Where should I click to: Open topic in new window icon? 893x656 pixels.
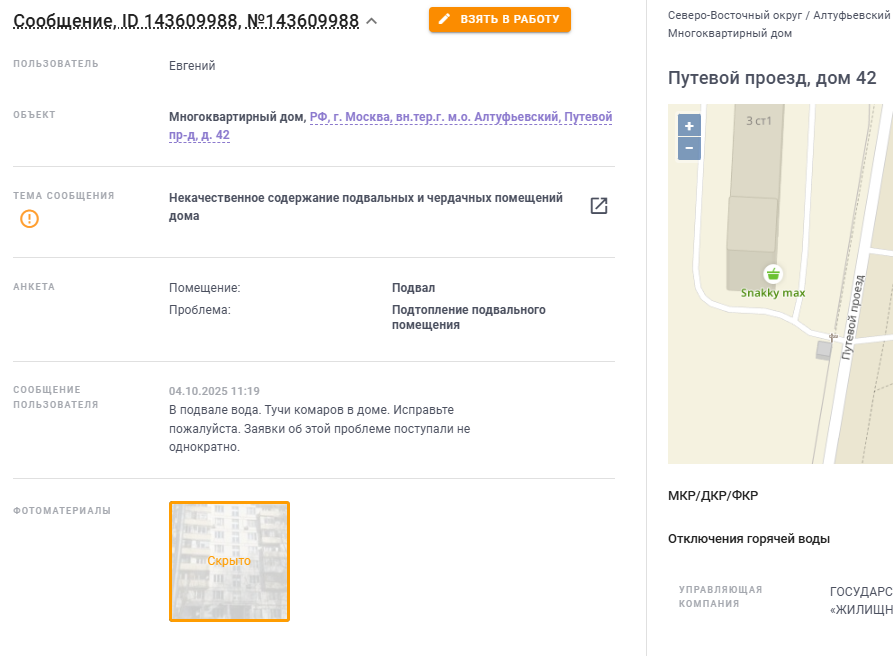[599, 206]
